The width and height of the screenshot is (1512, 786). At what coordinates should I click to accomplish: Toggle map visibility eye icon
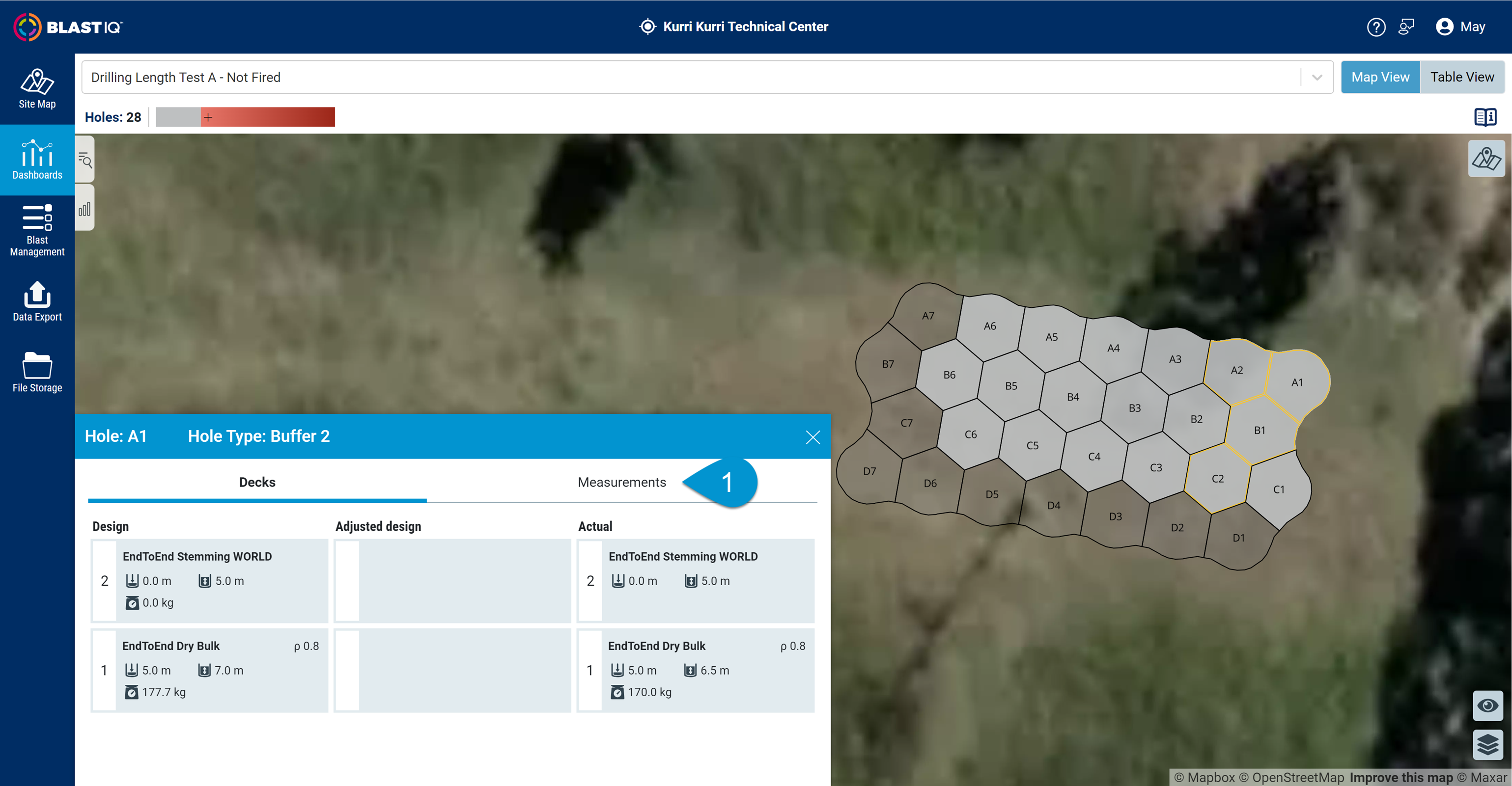[x=1487, y=705]
